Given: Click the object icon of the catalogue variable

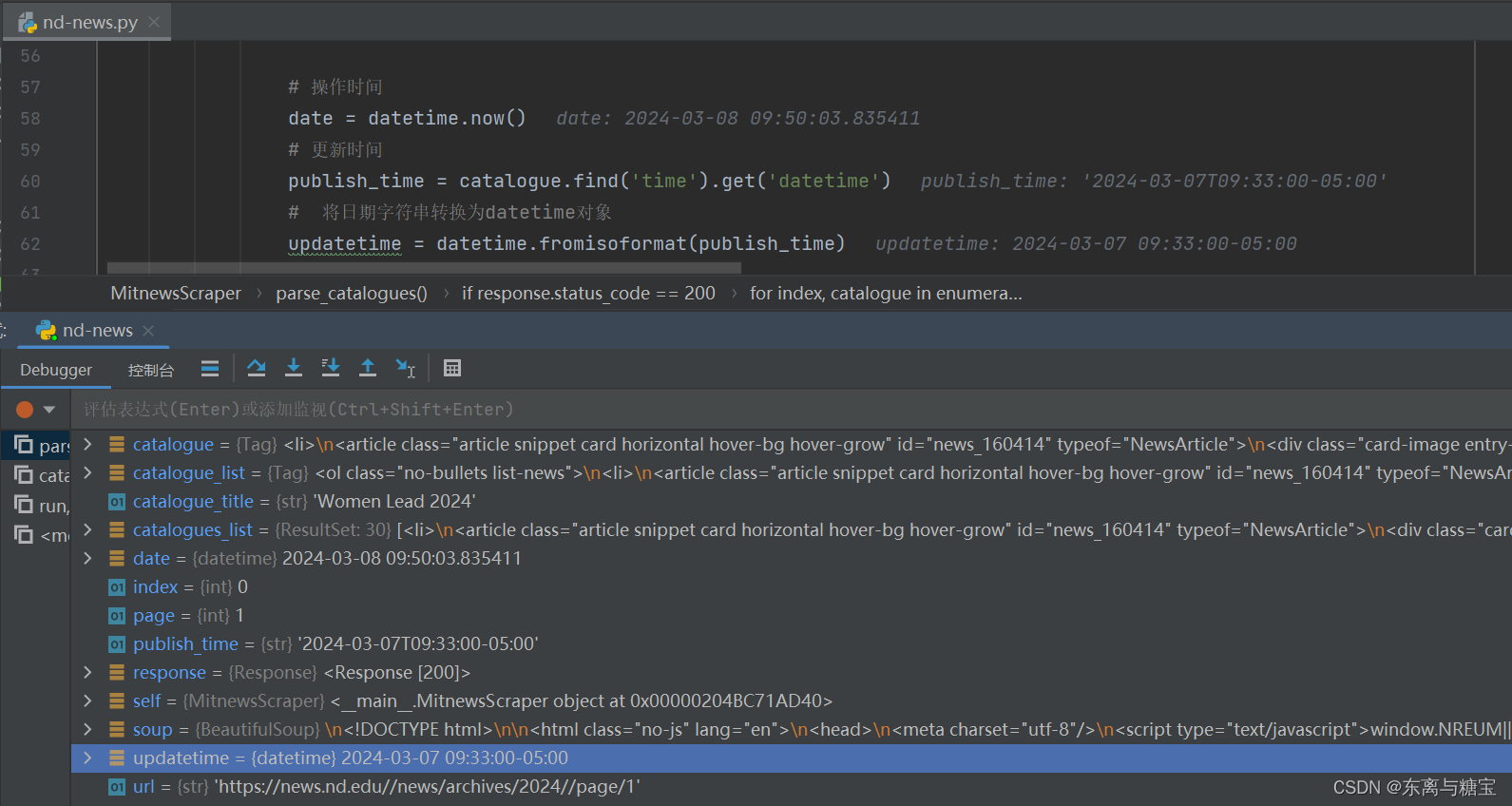Looking at the screenshot, I should pyautogui.click(x=117, y=444).
